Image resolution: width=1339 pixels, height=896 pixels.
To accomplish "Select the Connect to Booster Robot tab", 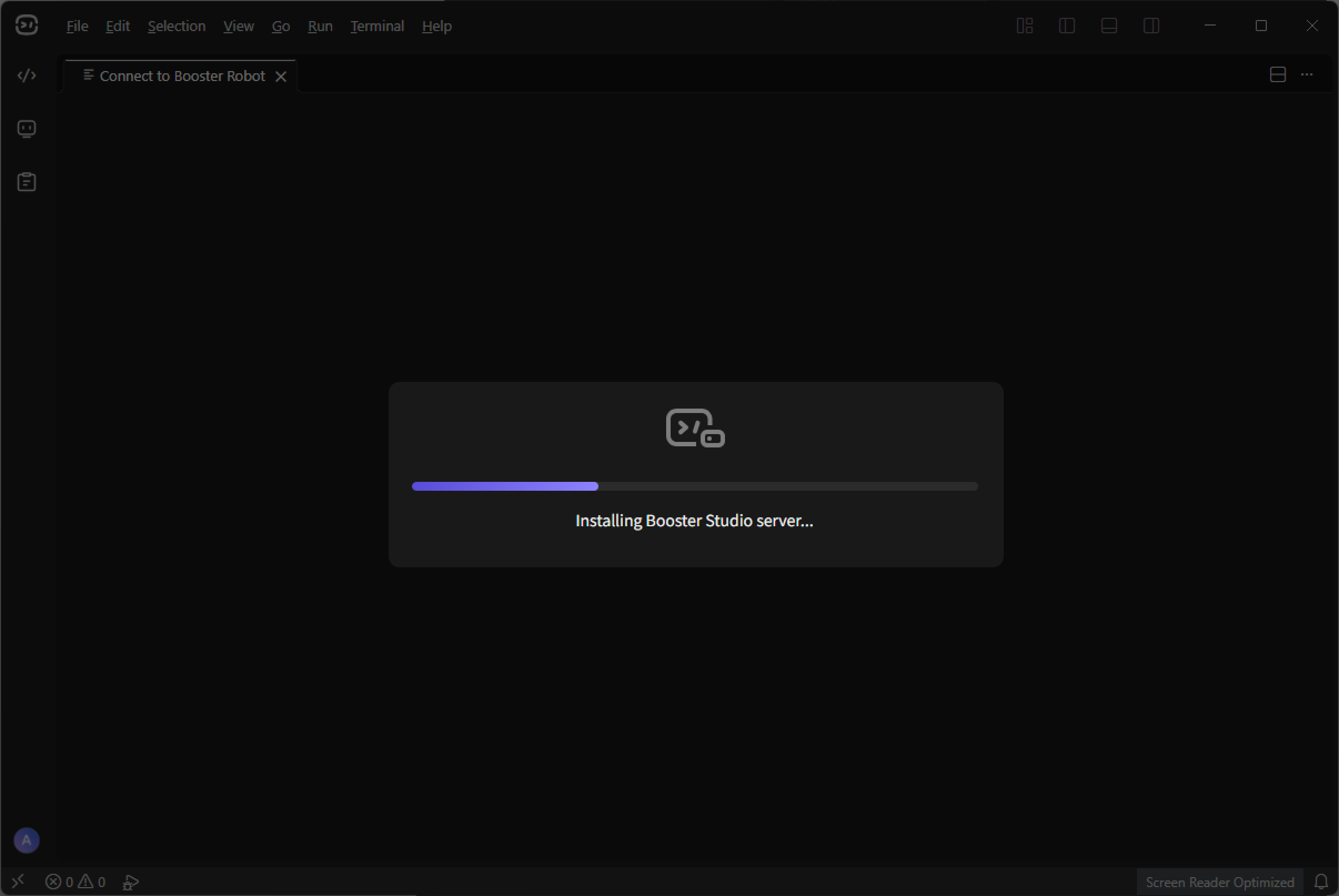I will coord(180,76).
